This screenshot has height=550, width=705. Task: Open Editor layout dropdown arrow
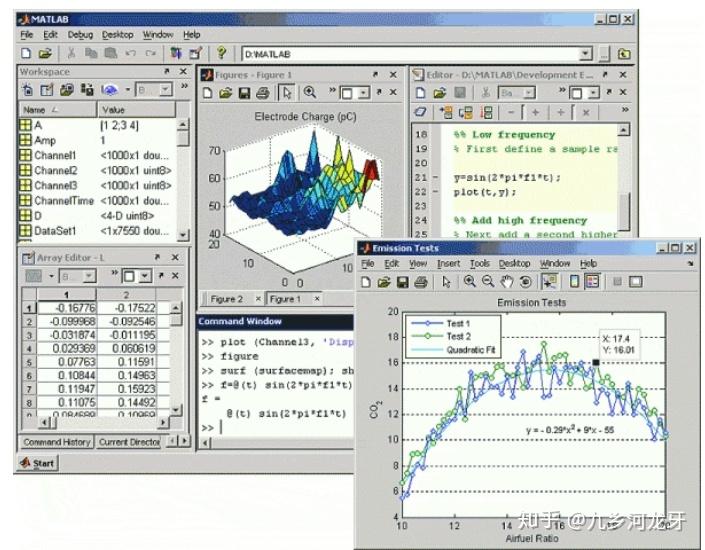pyautogui.click(x=593, y=93)
